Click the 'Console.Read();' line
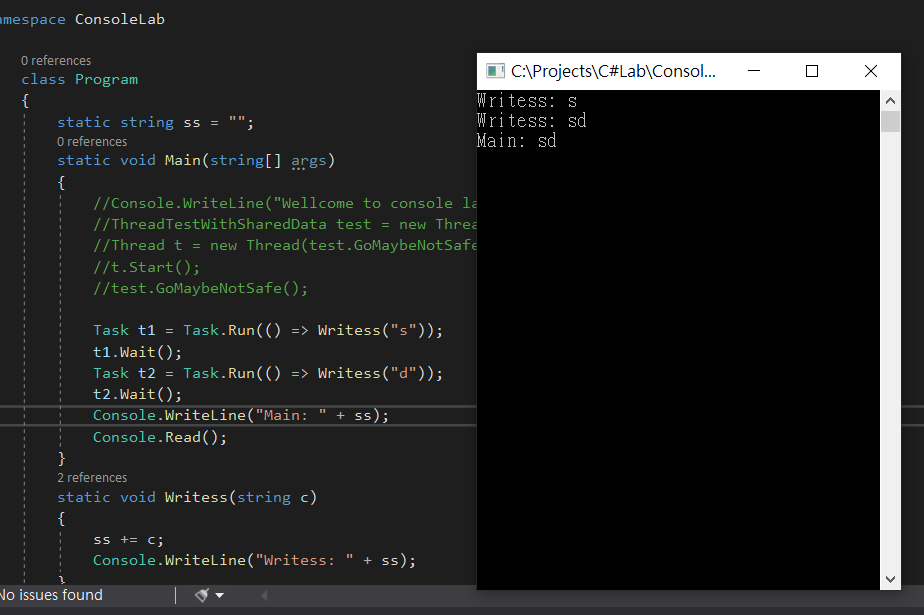This screenshot has width=924, height=615. (160, 437)
